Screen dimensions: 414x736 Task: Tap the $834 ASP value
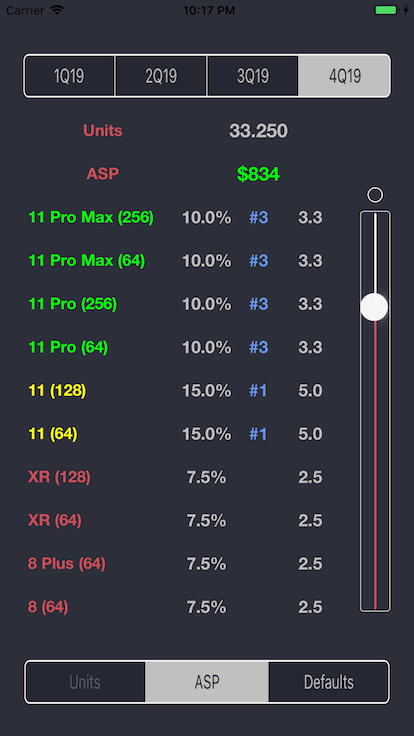(258, 174)
